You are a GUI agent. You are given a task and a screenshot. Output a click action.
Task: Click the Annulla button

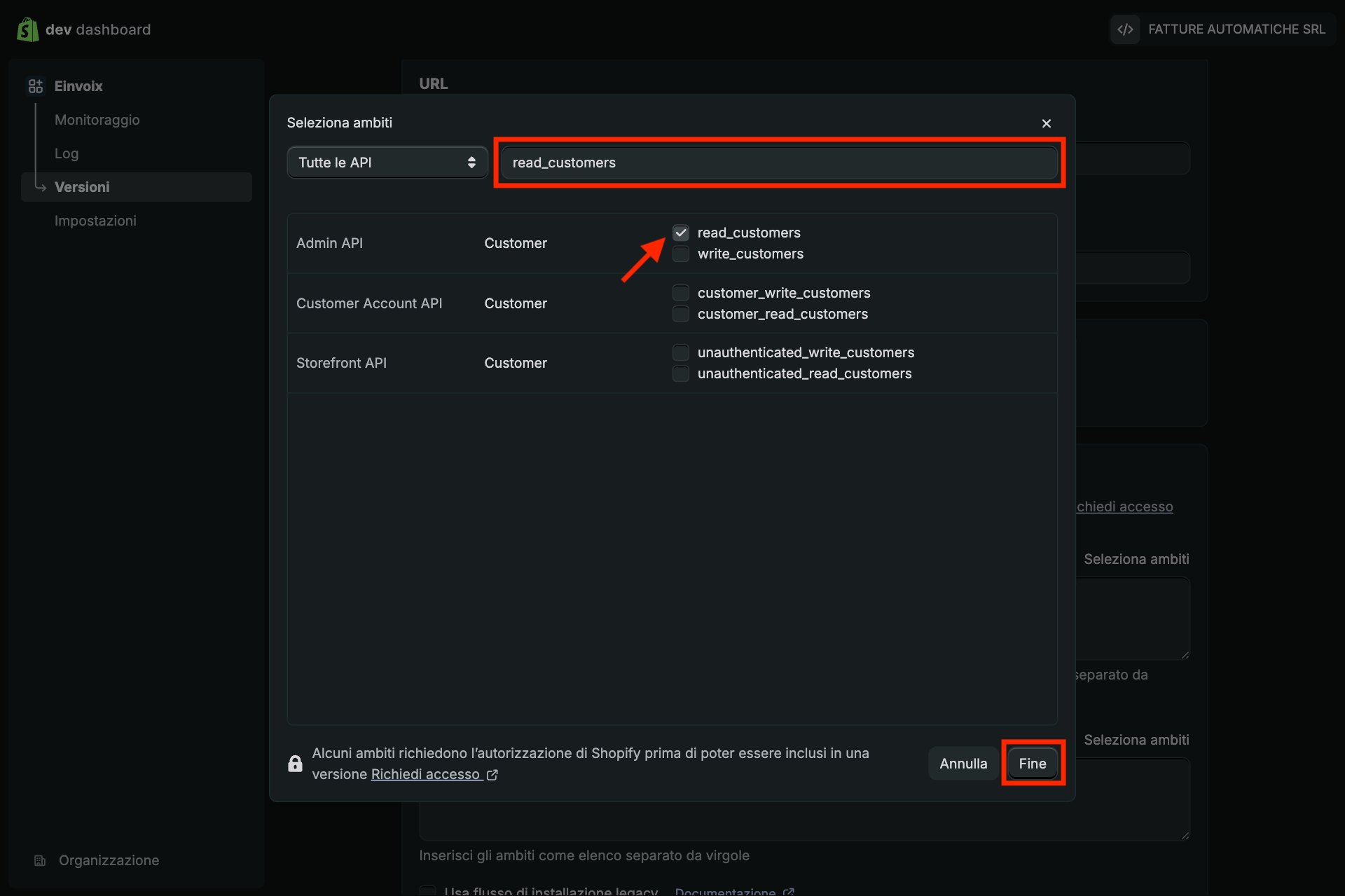tap(963, 764)
